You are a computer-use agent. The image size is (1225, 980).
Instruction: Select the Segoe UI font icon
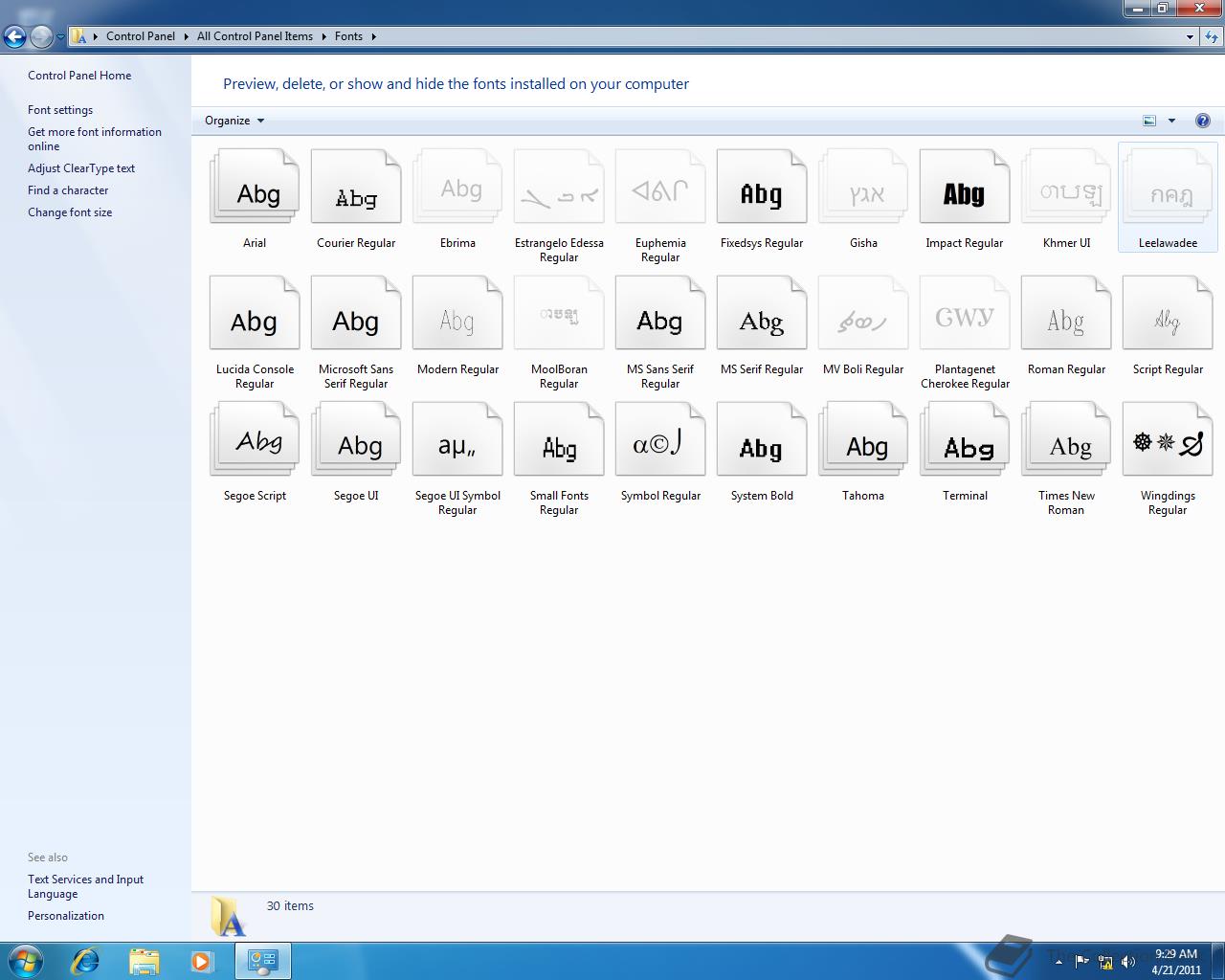(x=356, y=440)
